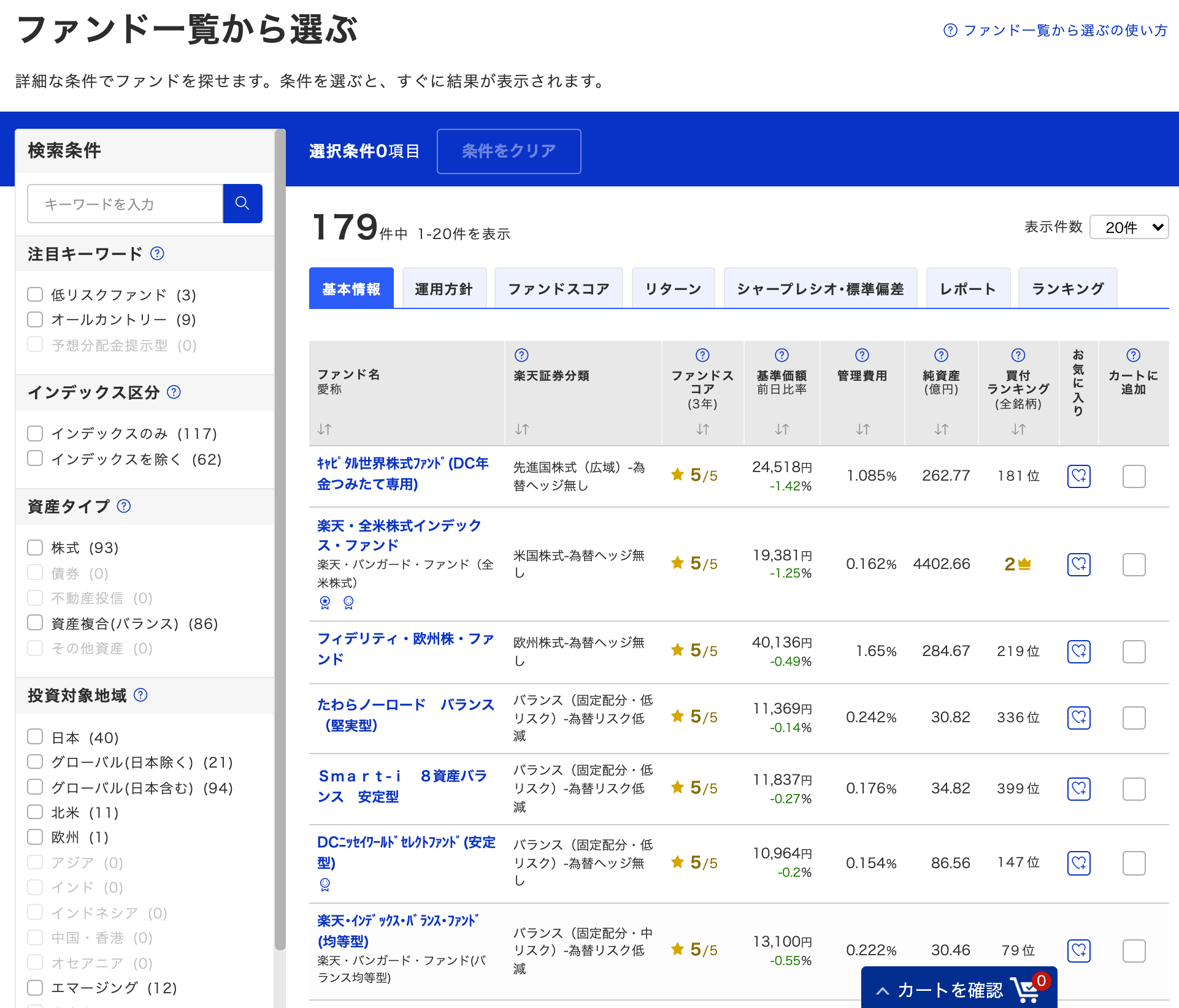This screenshot has height=1008, width=1179.
Task: Open help icon beside 資産タイプ
Action: click(124, 506)
